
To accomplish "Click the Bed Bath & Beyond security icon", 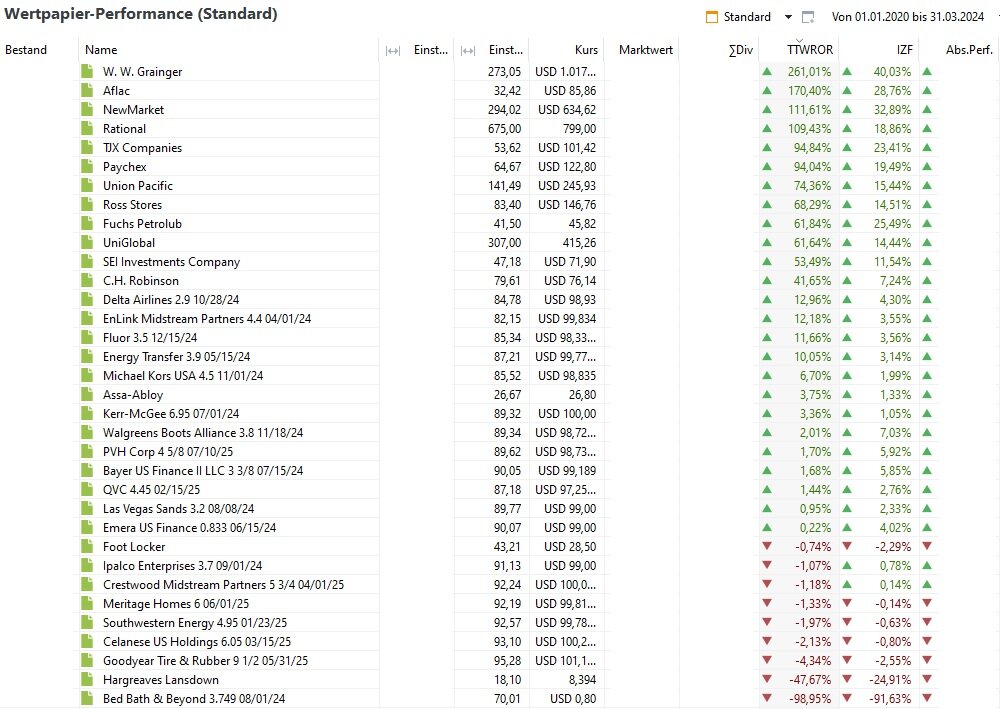I will click(87, 699).
